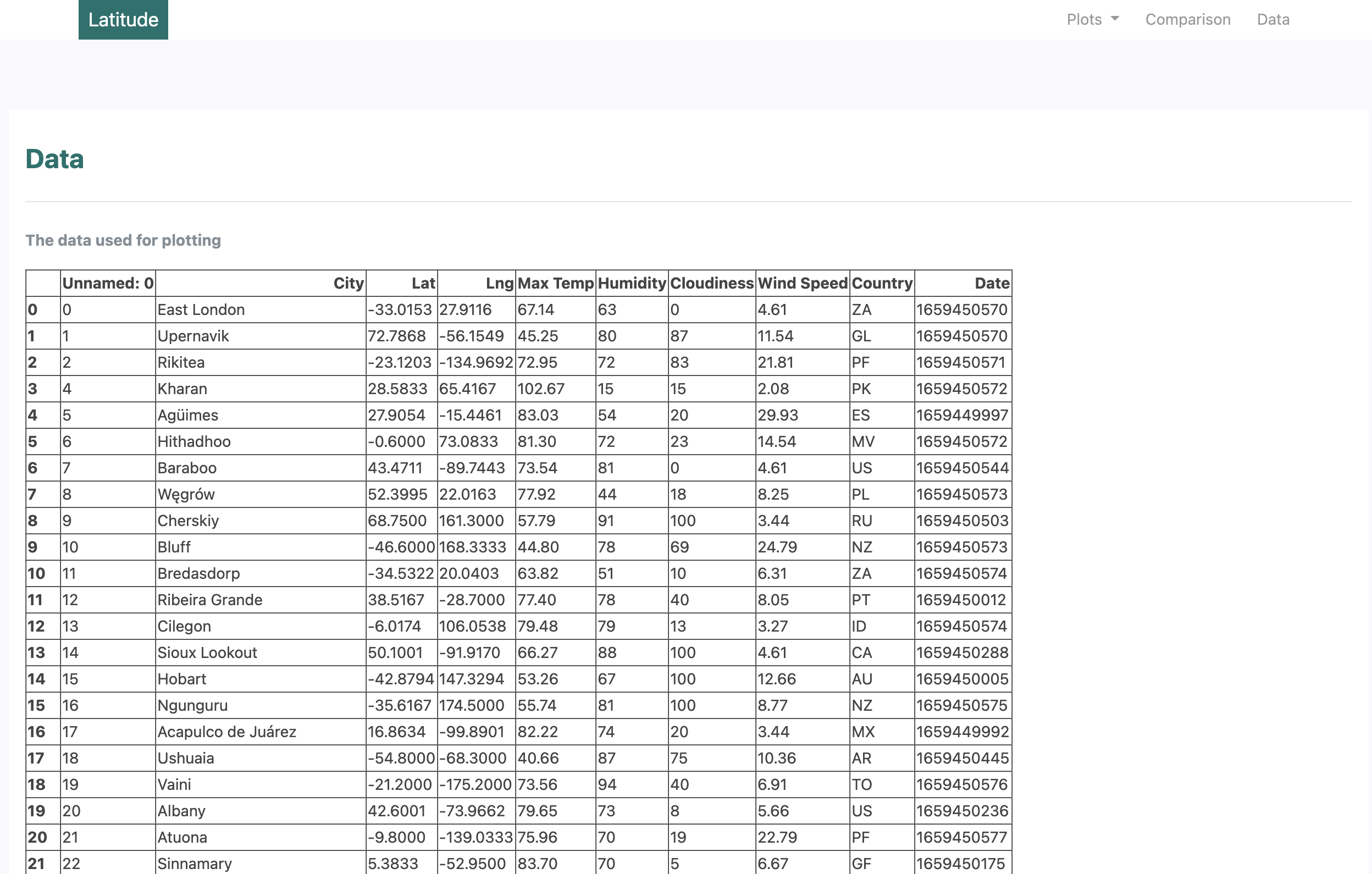Click the Wind Speed column header
The height and width of the screenshot is (874, 1372).
point(801,283)
